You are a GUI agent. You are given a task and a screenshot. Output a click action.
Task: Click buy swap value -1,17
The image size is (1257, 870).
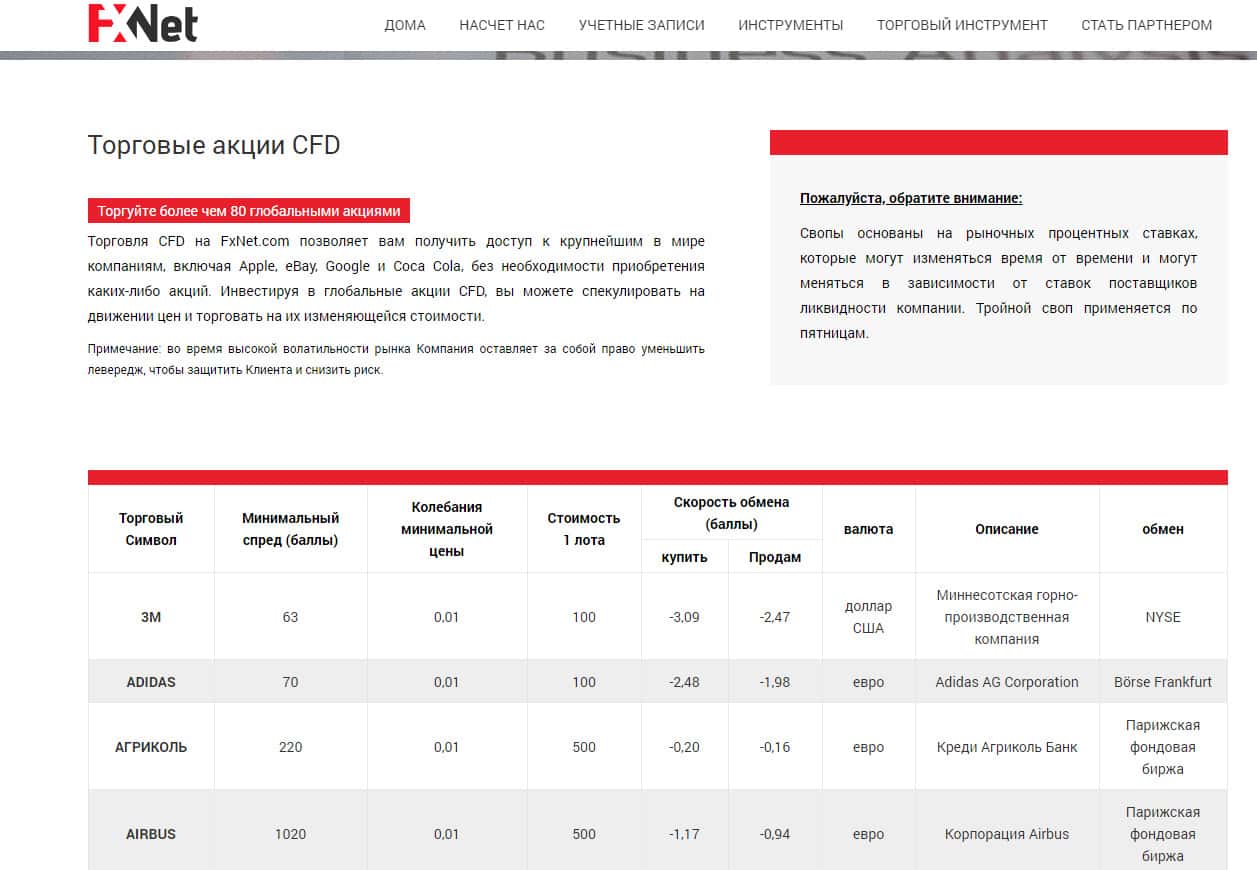click(x=684, y=834)
